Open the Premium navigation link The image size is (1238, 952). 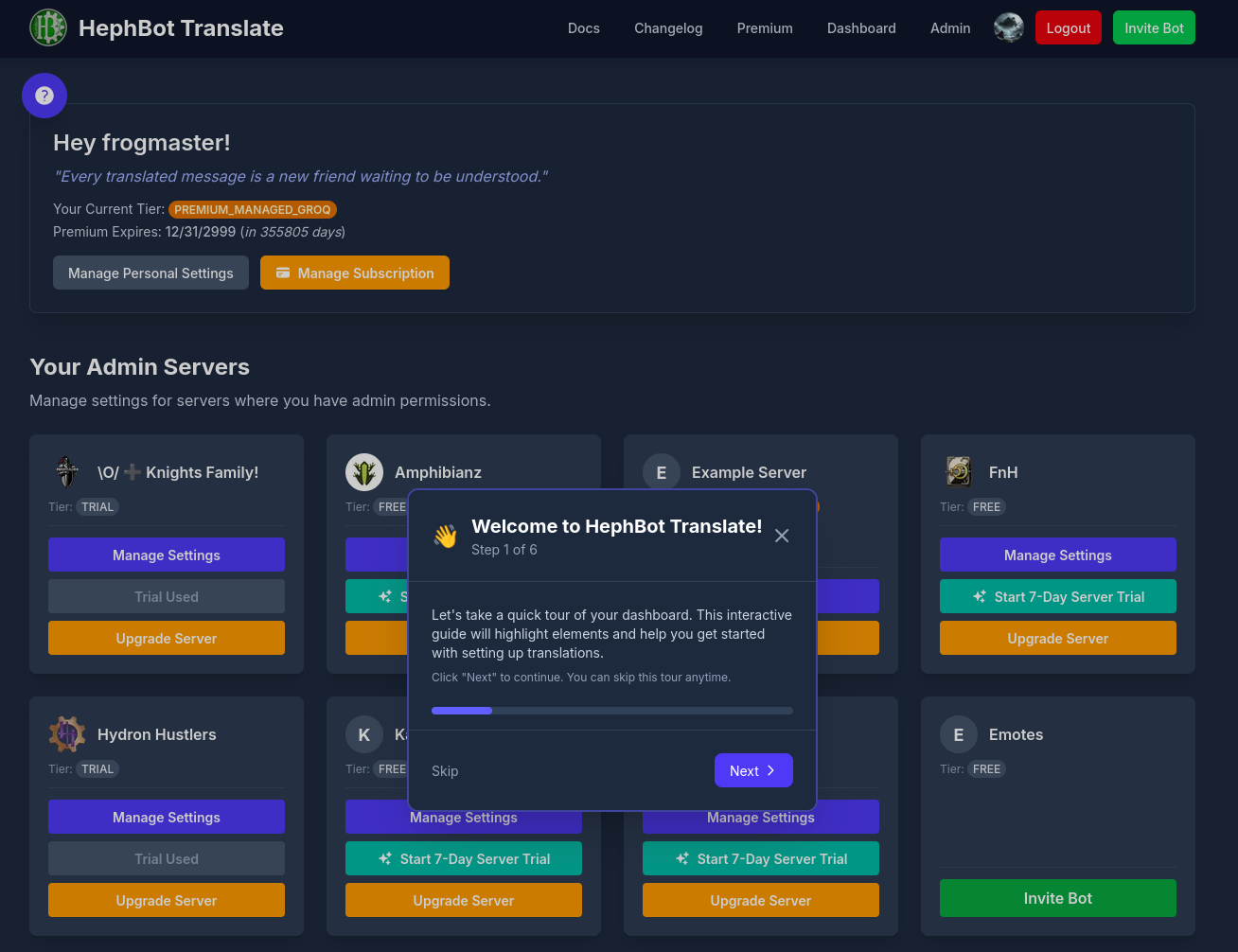[765, 28]
